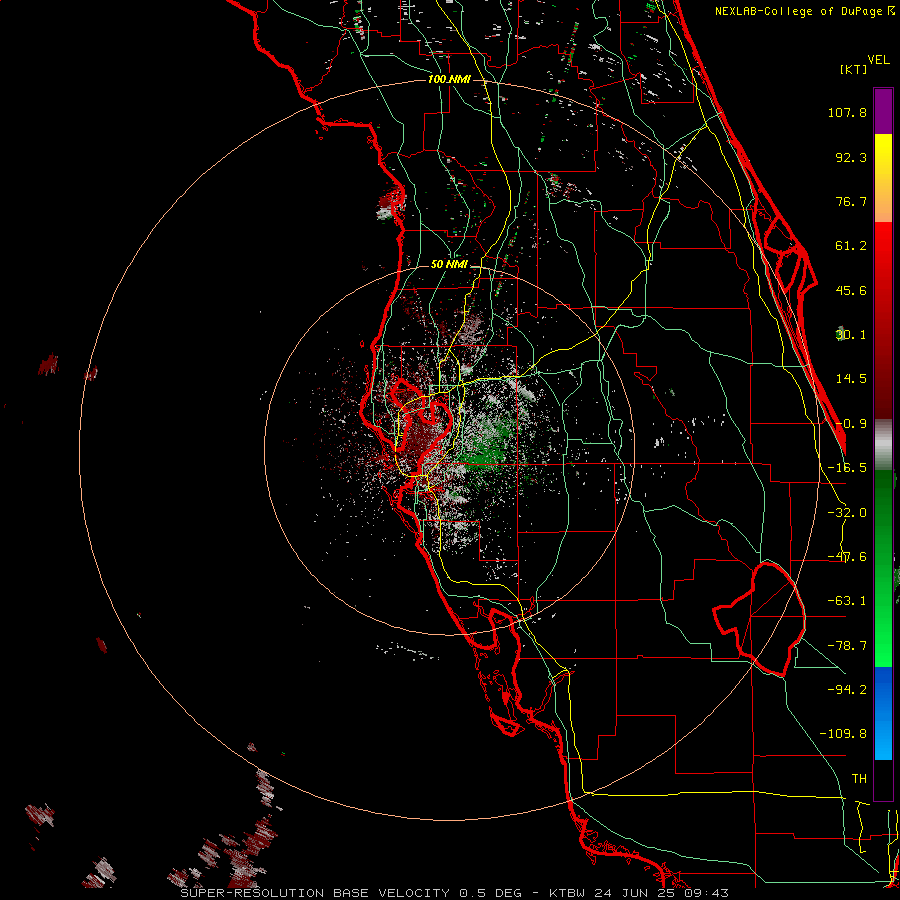Click the TH threshold label
Screen dimensions: 900x900
point(859,779)
